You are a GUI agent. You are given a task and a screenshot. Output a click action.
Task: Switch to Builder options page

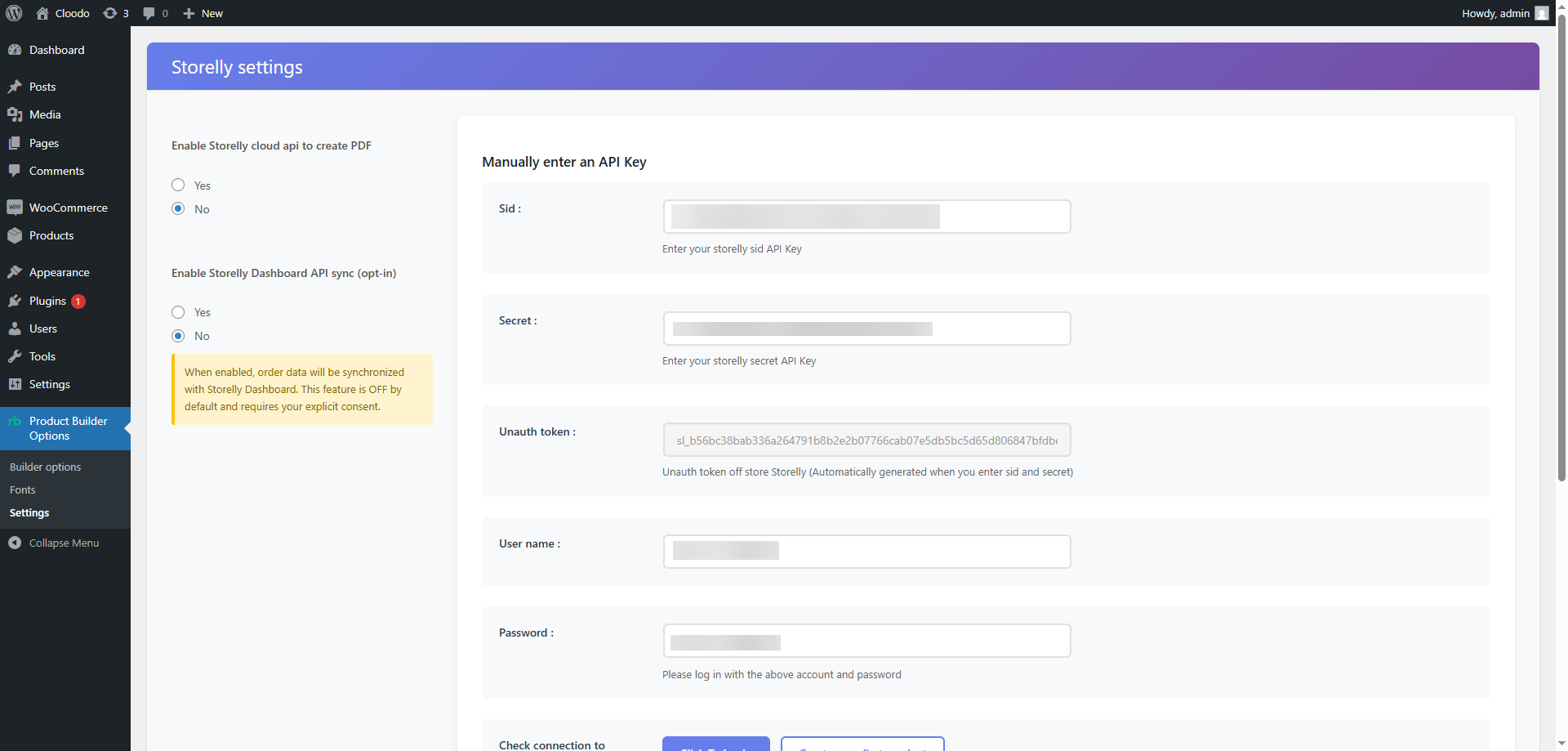(x=45, y=467)
